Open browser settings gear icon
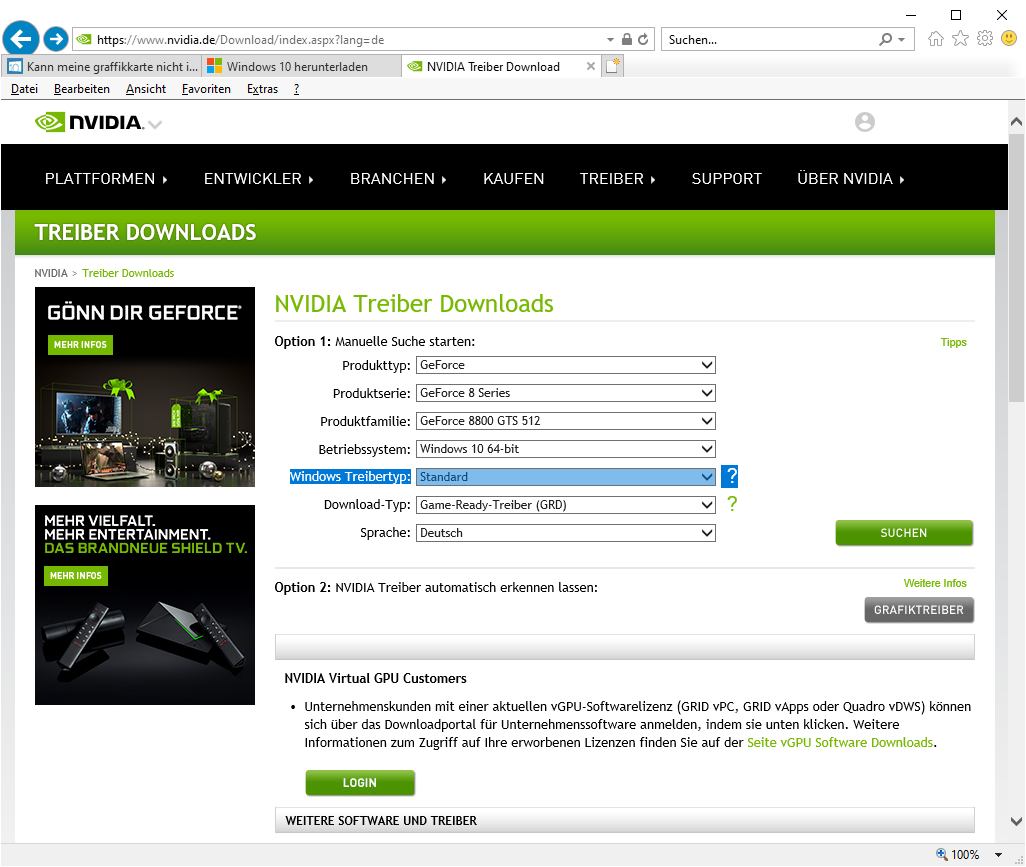Image resolution: width=1026 pixels, height=867 pixels. click(x=985, y=39)
